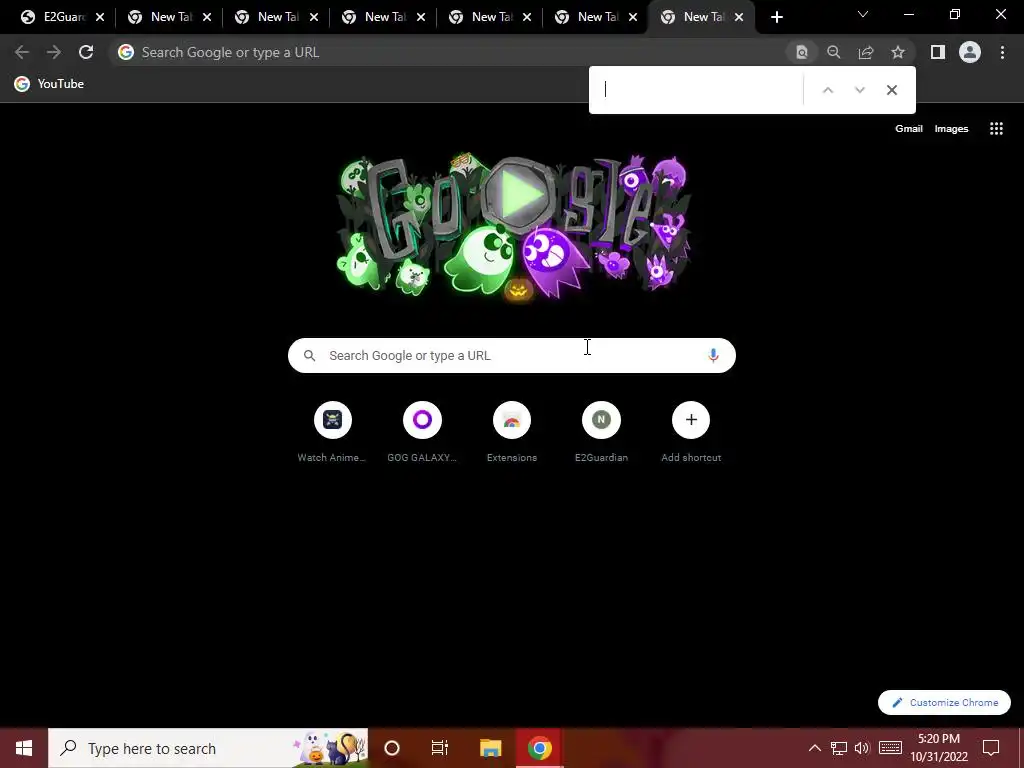Click the find-in-page text field

pyautogui.click(x=699, y=90)
